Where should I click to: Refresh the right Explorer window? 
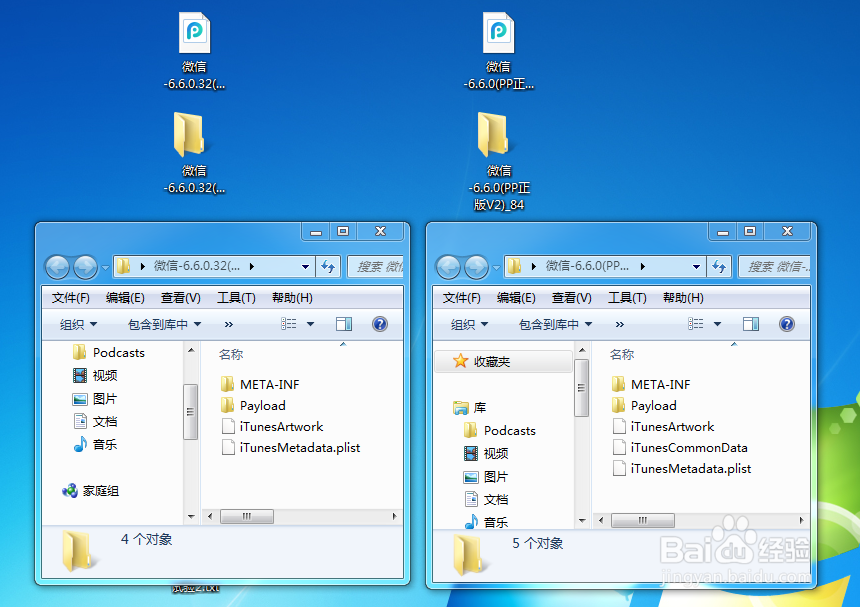pyautogui.click(x=719, y=266)
